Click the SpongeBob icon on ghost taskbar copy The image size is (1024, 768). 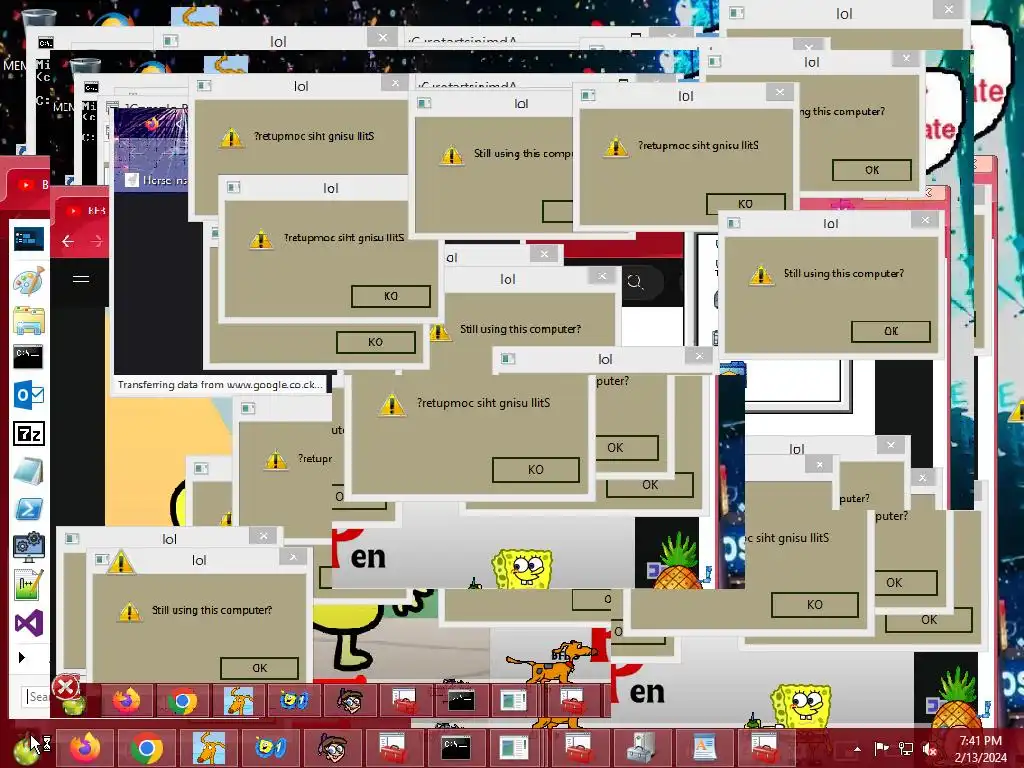coord(293,701)
